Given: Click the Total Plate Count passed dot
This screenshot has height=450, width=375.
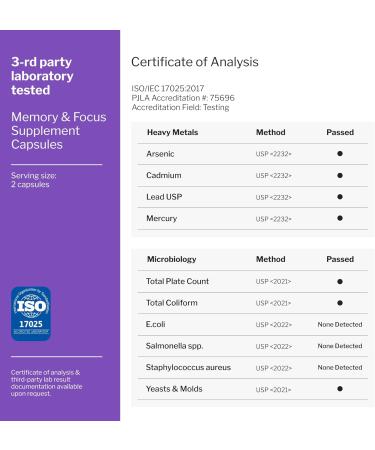Looking at the screenshot, I should pyautogui.click(x=340, y=281).
